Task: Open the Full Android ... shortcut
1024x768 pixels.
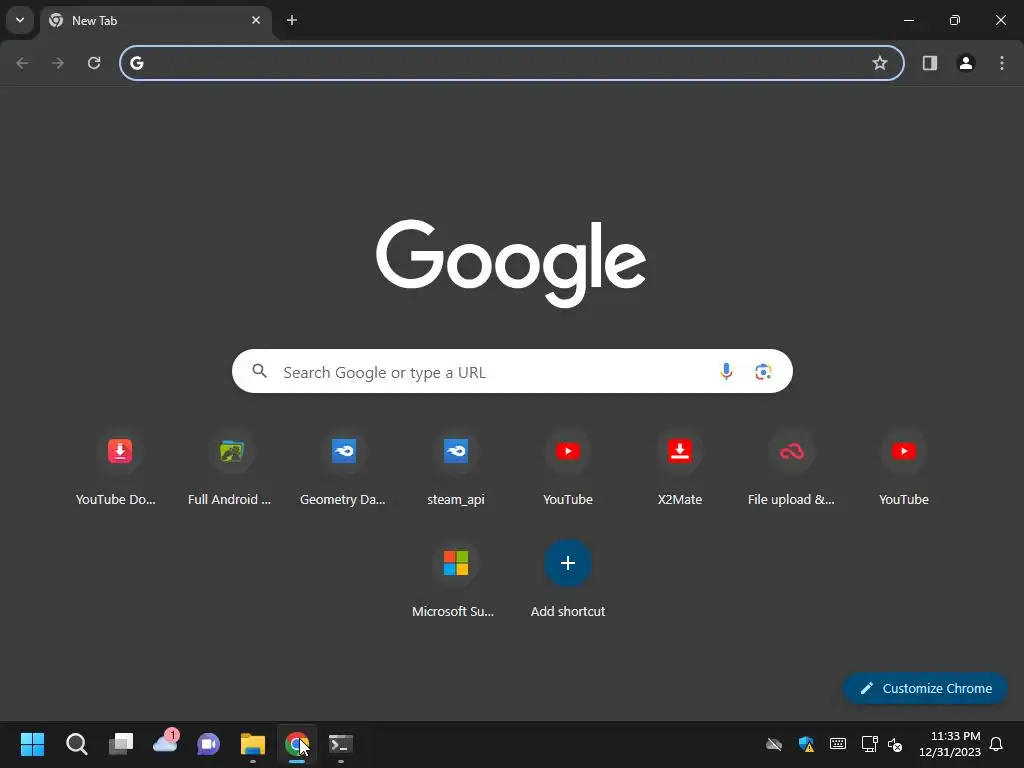Action: [x=231, y=469]
